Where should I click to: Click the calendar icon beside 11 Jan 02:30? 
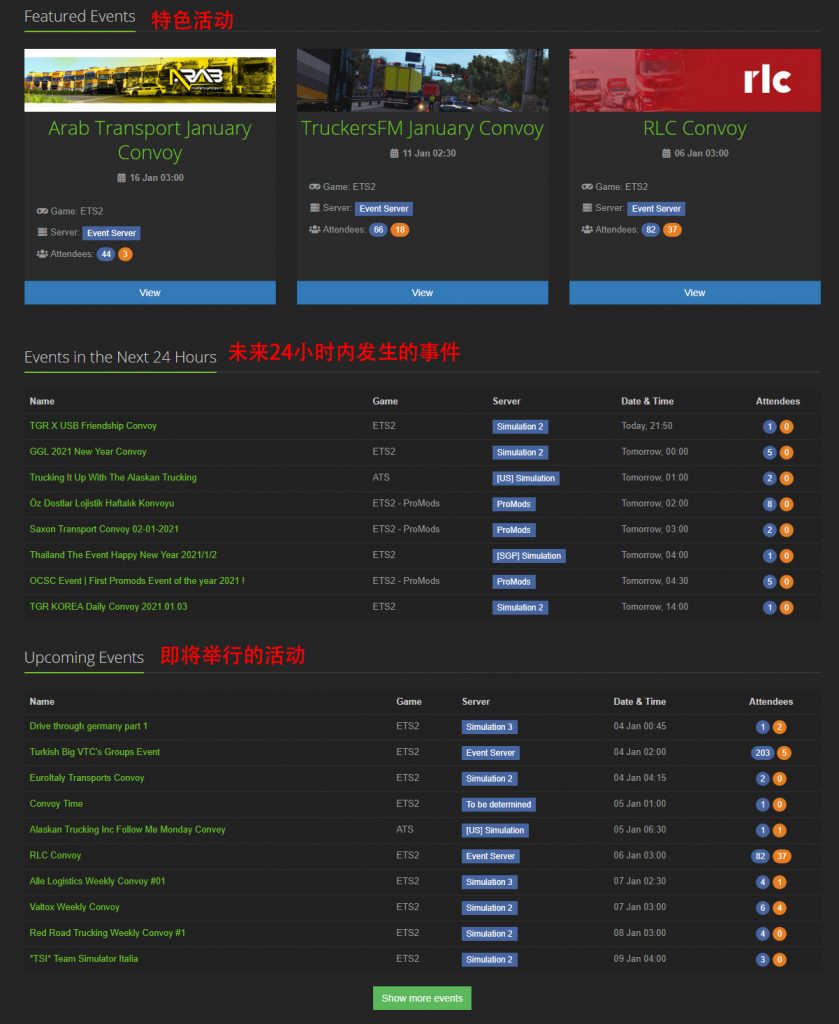(x=394, y=153)
